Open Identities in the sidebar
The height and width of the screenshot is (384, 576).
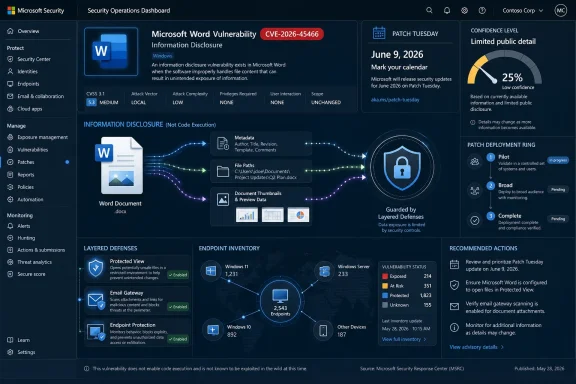pos(22,71)
